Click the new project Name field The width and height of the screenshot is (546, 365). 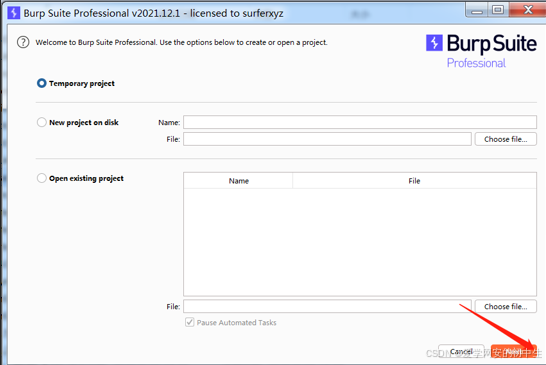360,122
